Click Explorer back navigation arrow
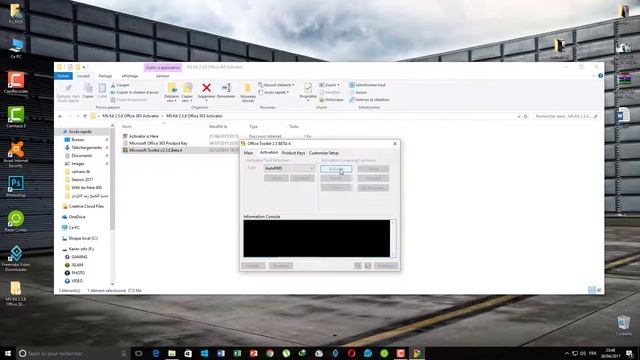Screen dimensions: 640x360 click(x=60, y=116)
